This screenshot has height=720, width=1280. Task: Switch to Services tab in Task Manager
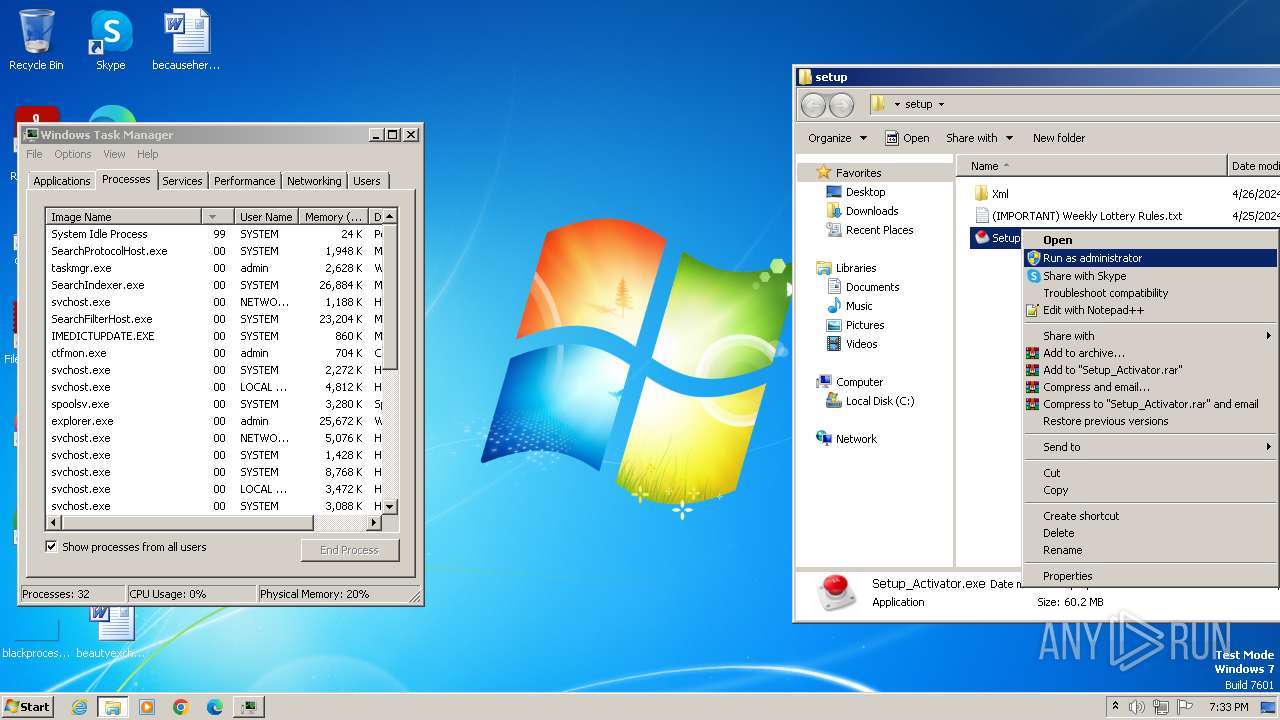coord(182,181)
